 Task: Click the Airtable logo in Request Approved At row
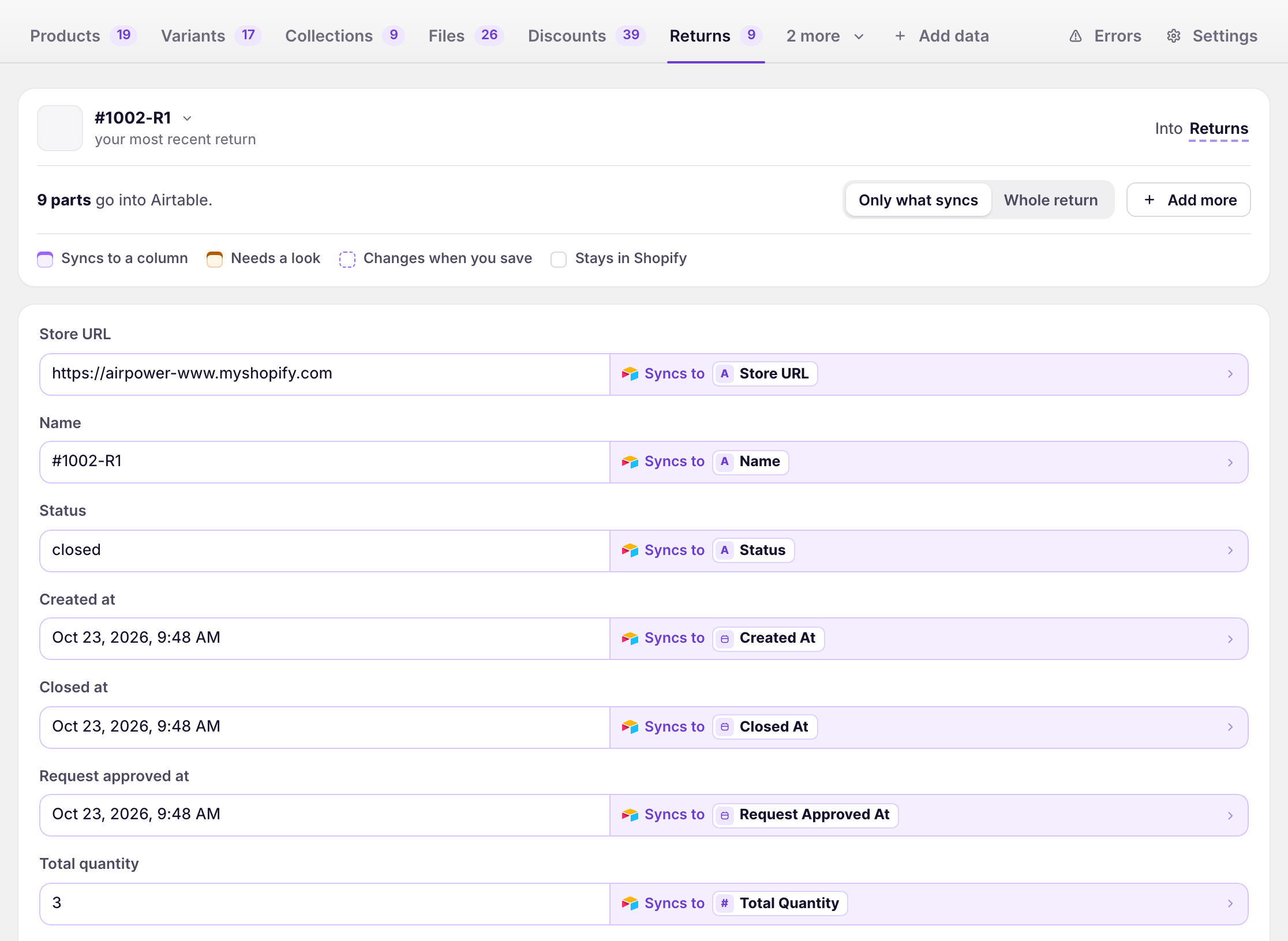click(630, 815)
